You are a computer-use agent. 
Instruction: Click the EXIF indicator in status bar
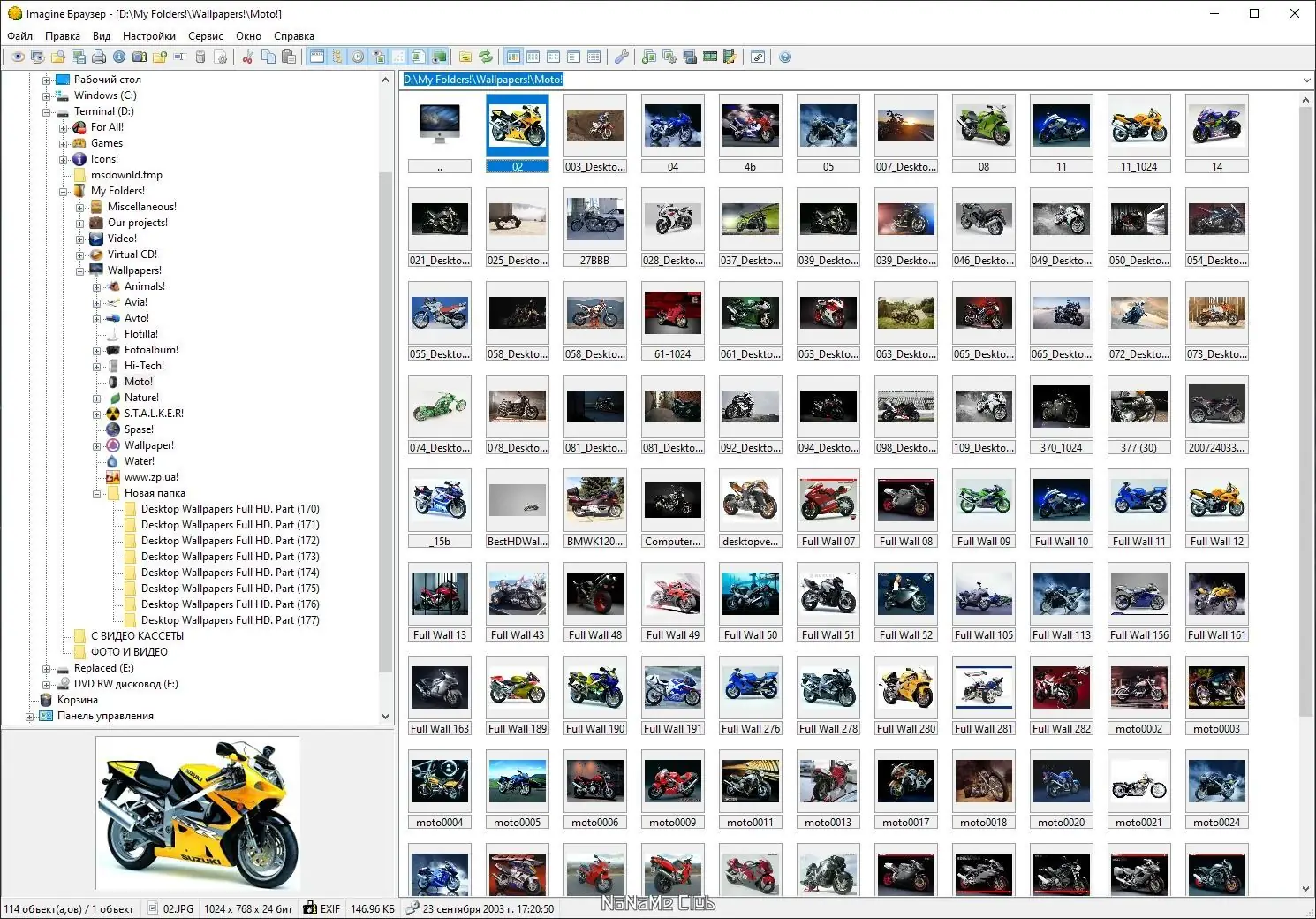pyautogui.click(x=321, y=908)
